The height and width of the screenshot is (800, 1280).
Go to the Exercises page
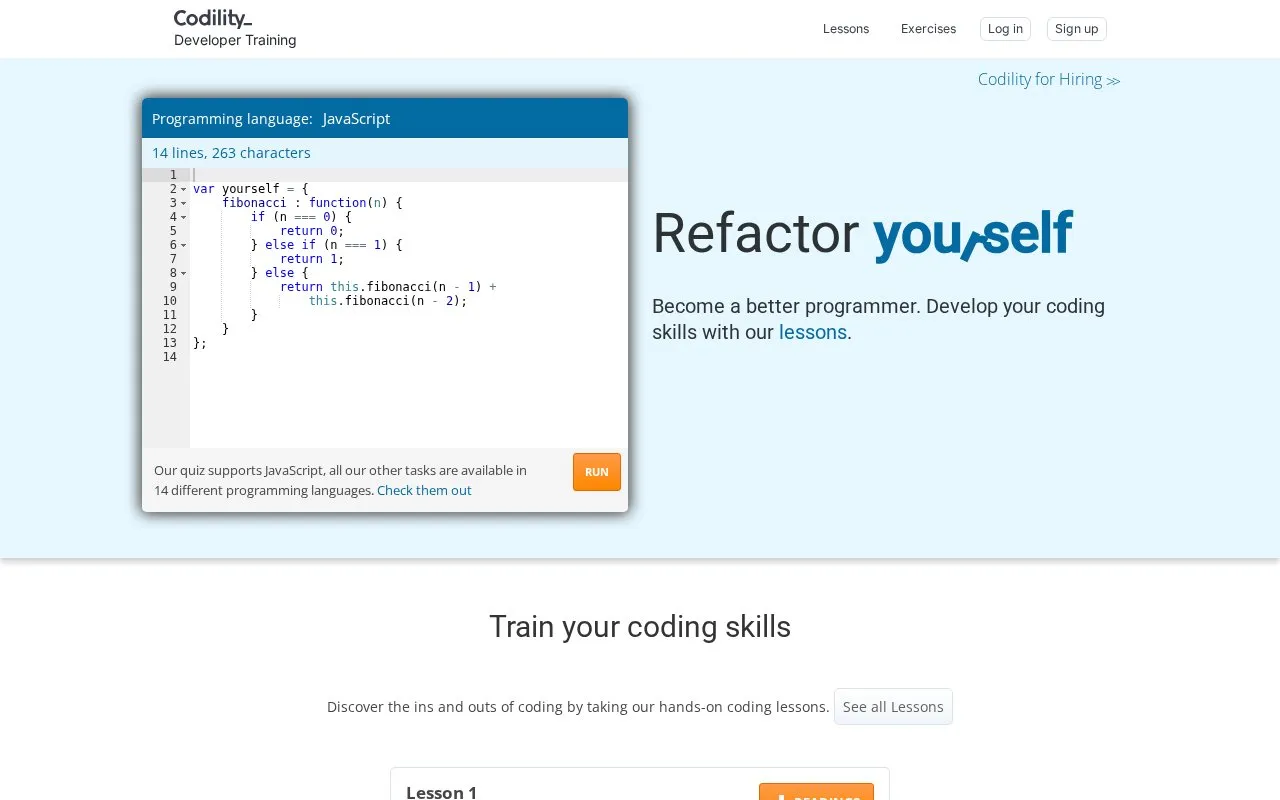pyautogui.click(x=928, y=29)
